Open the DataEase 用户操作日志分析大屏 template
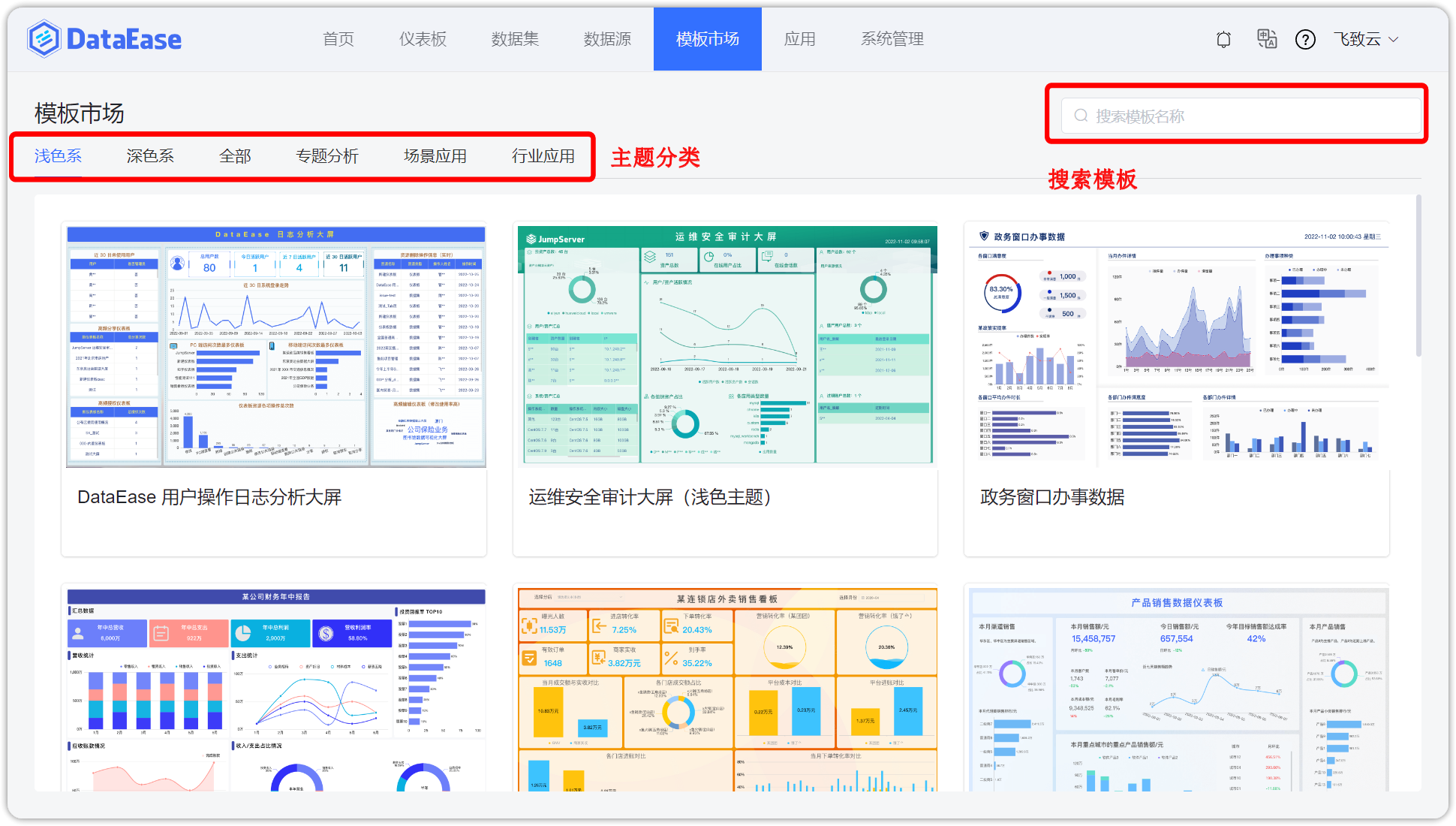1456x826 pixels. (211, 496)
